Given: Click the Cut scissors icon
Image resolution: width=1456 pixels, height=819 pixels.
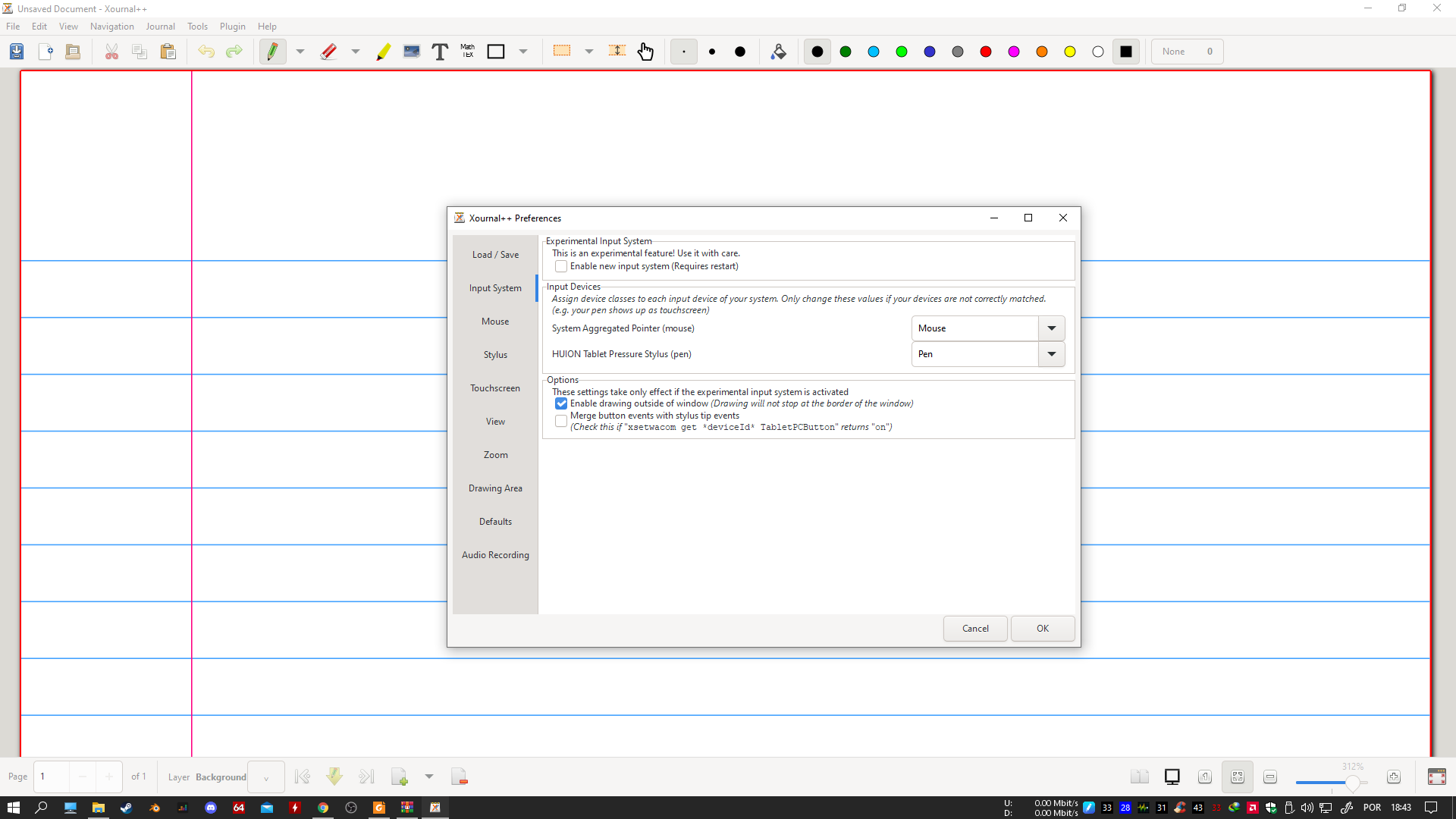Looking at the screenshot, I should pos(111,52).
